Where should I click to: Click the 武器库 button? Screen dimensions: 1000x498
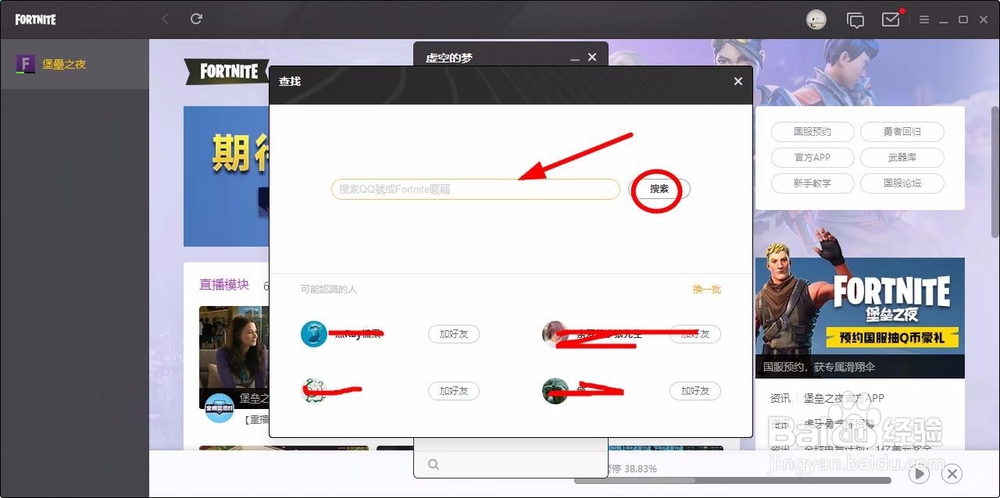click(902, 157)
